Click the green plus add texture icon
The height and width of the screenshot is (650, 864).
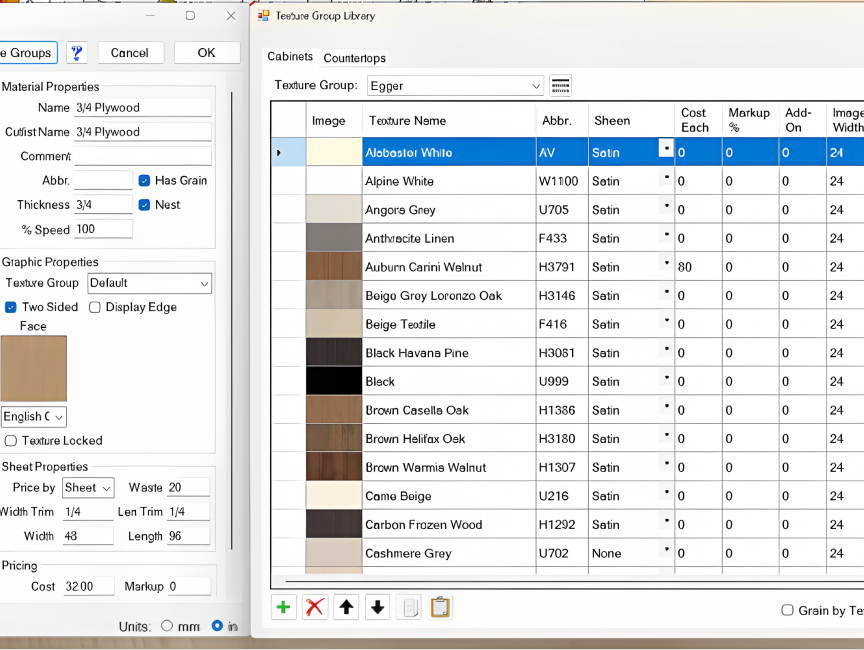284,607
